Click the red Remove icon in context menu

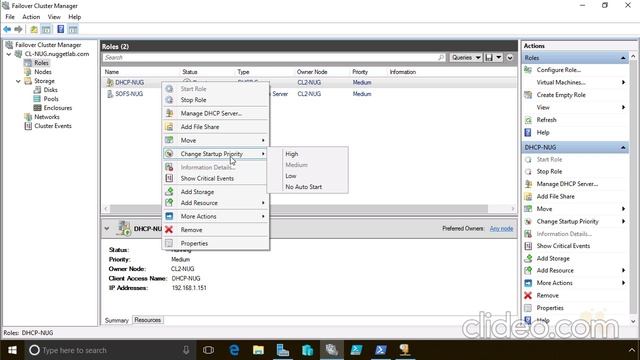169,230
